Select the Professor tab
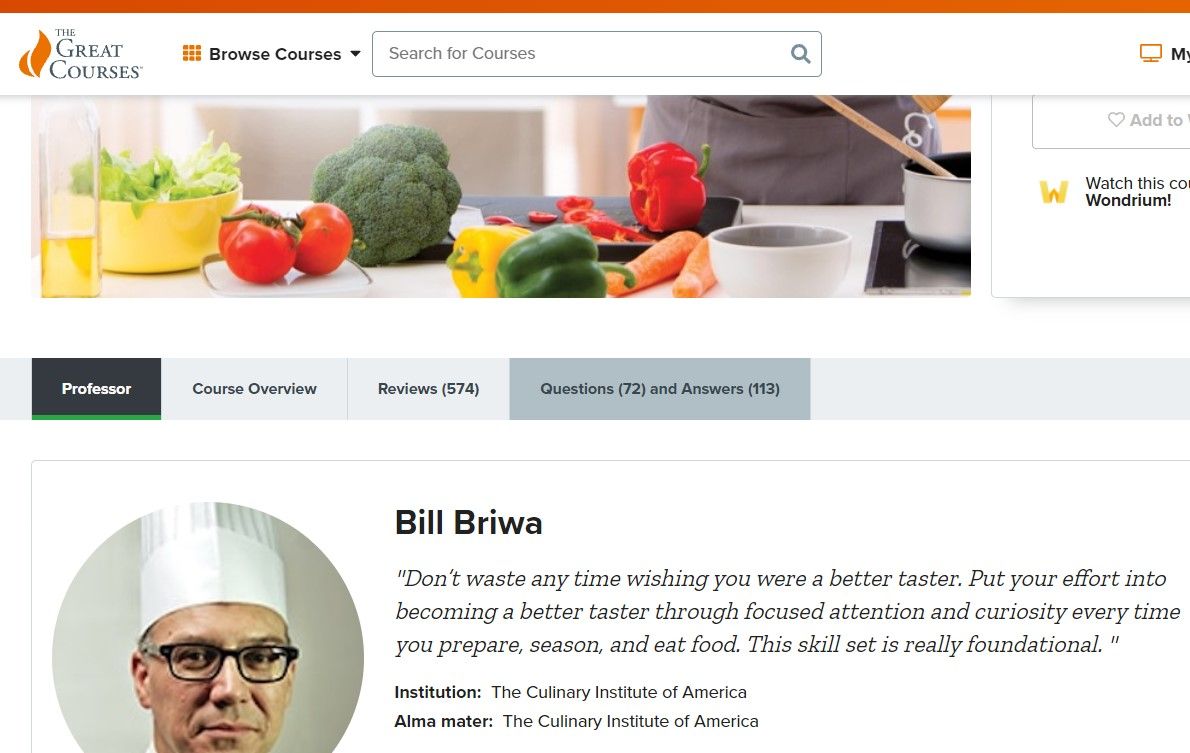Image resolution: width=1190 pixels, height=753 pixels. point(96,389)
